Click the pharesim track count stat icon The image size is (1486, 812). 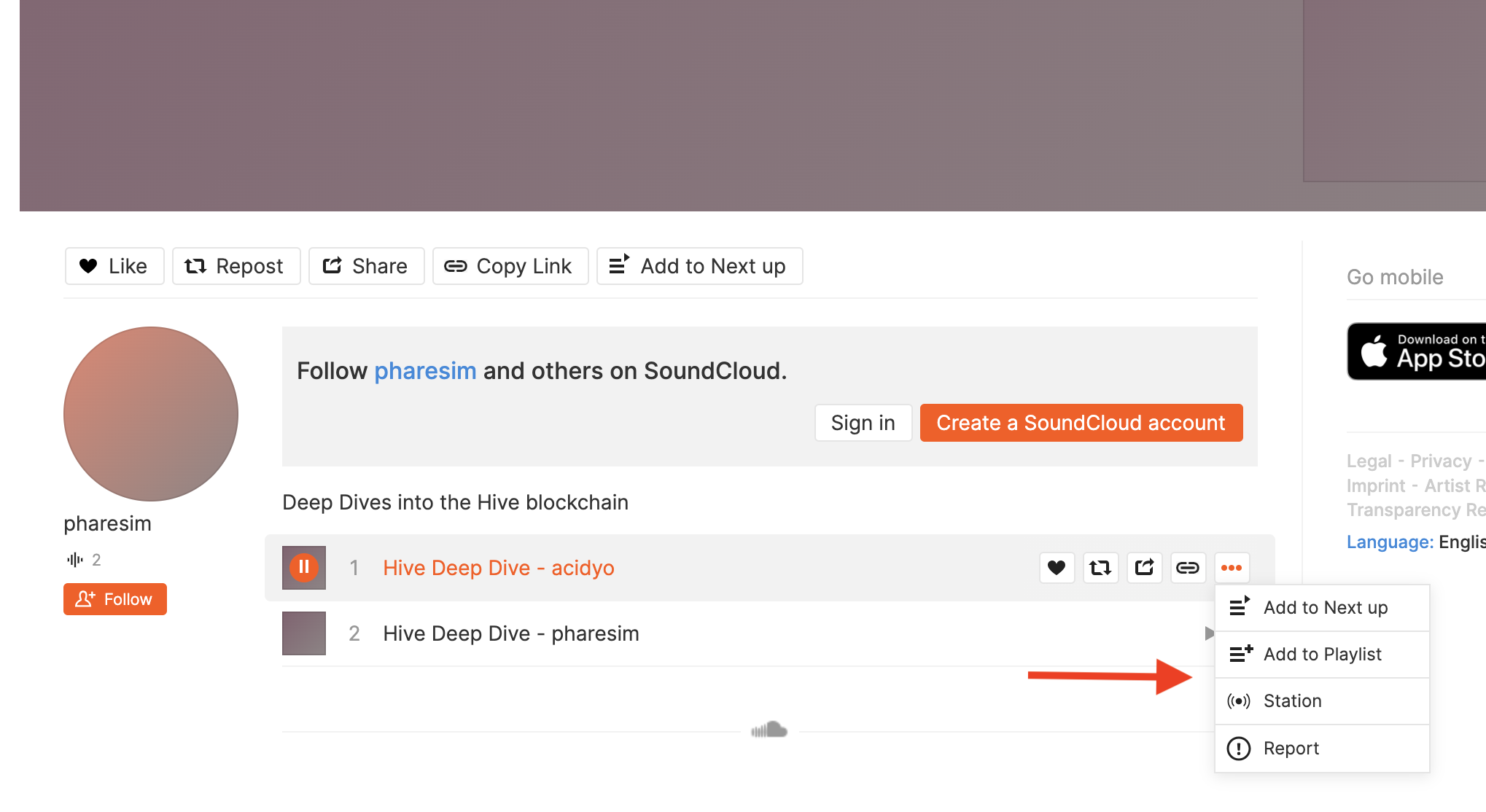[75, 560]
